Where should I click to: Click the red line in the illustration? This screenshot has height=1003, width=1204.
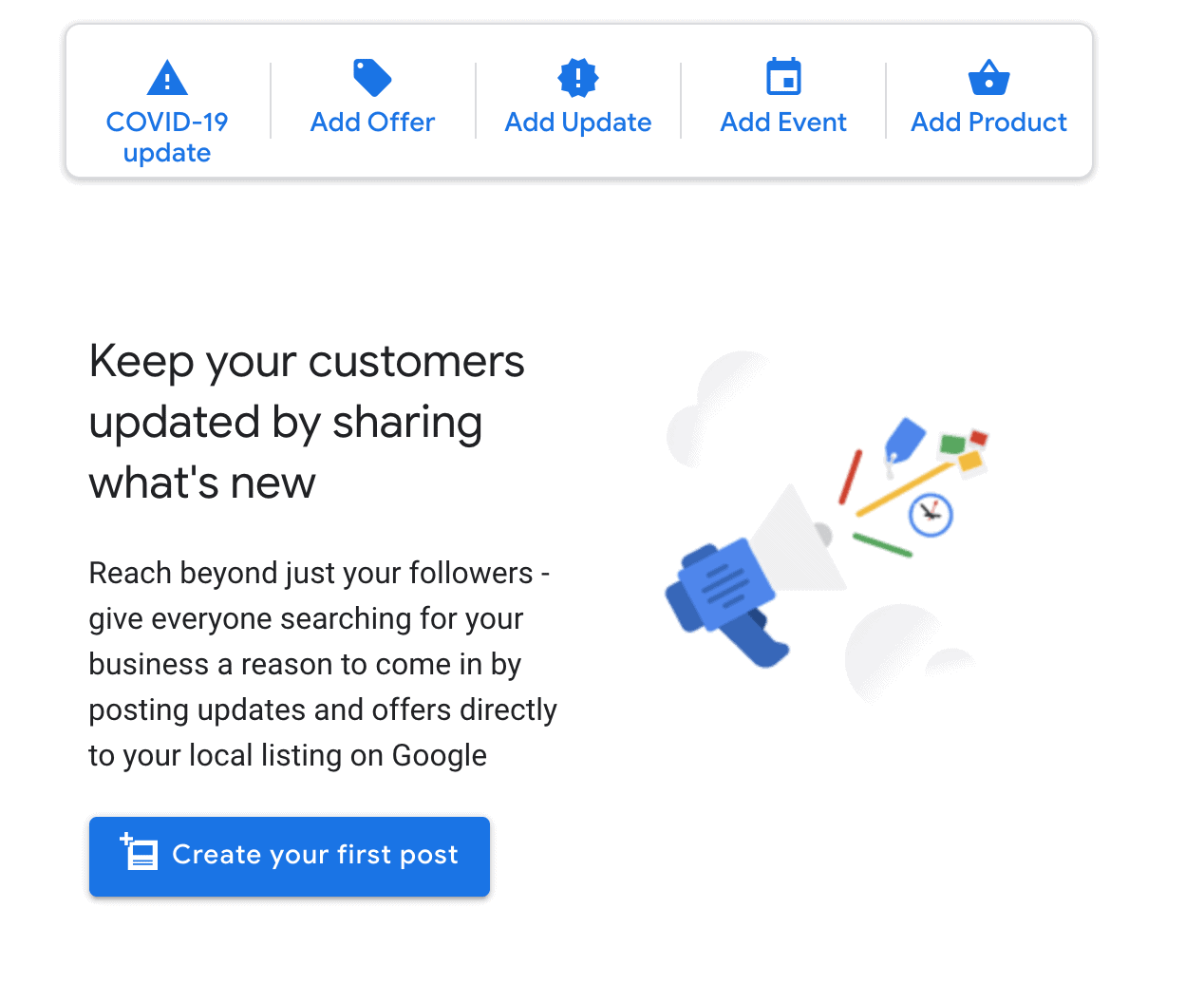coord(850,477)
